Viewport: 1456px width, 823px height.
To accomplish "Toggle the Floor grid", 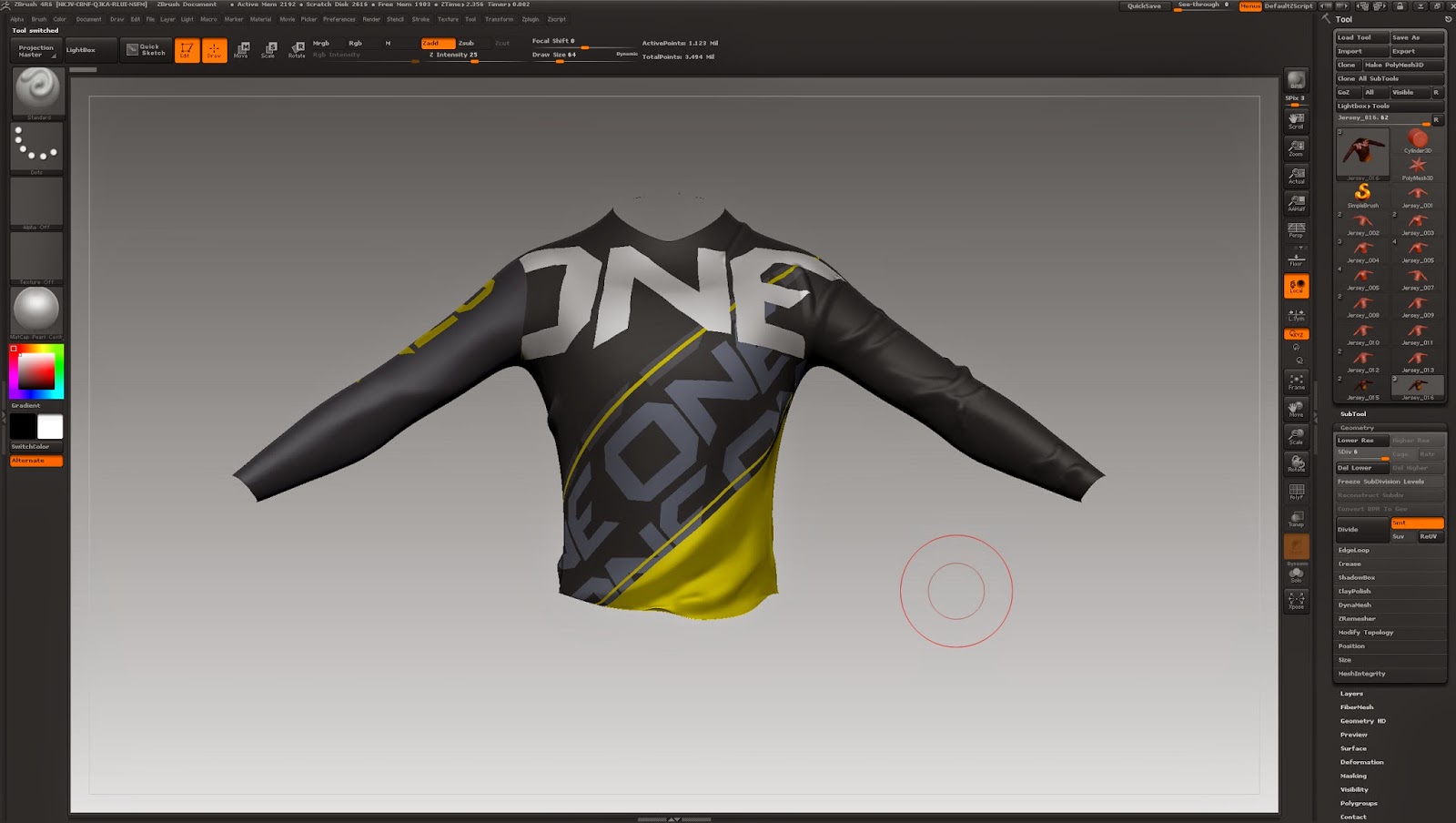I will pyautogui.click(x=1296, y=259).
